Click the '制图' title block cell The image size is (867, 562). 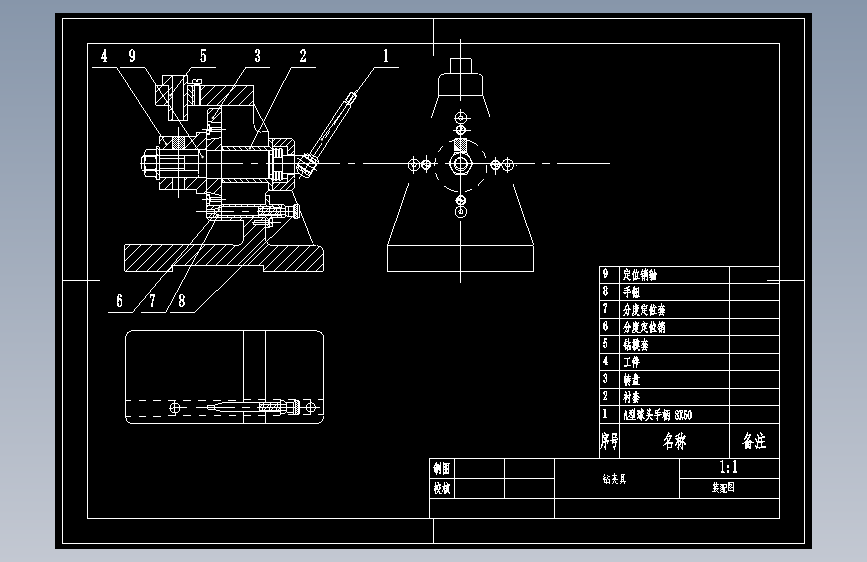(x=441, y=469)
